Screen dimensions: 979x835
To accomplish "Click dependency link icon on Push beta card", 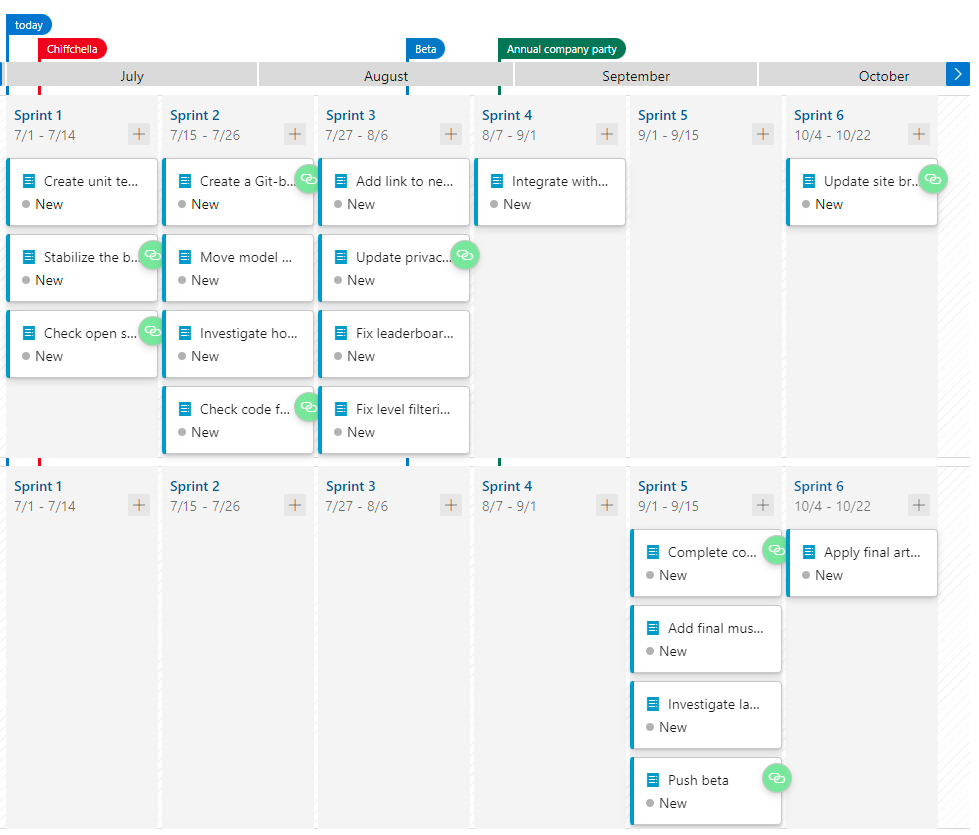I will [x=777, y=778].
